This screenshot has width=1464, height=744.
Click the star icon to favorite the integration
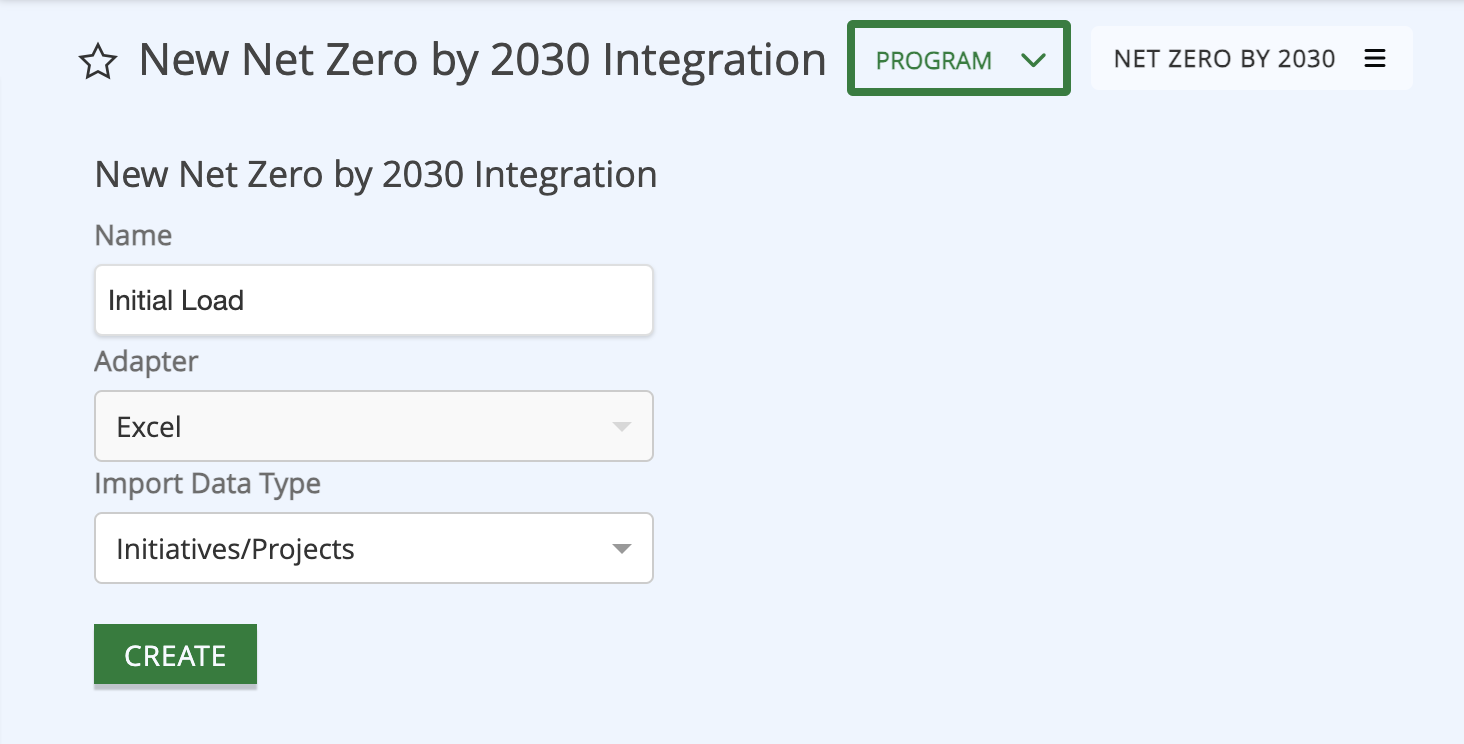(x=97, y=60)
